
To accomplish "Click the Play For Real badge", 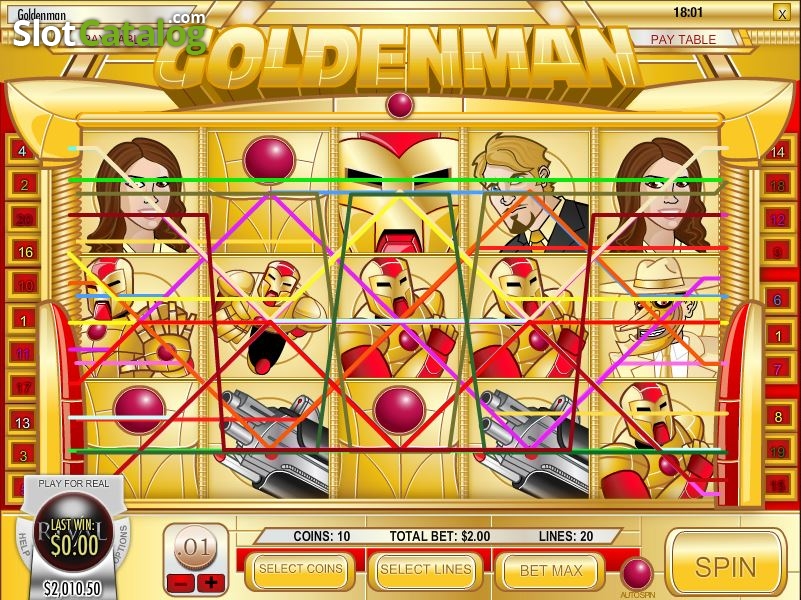I will [74, 483].
